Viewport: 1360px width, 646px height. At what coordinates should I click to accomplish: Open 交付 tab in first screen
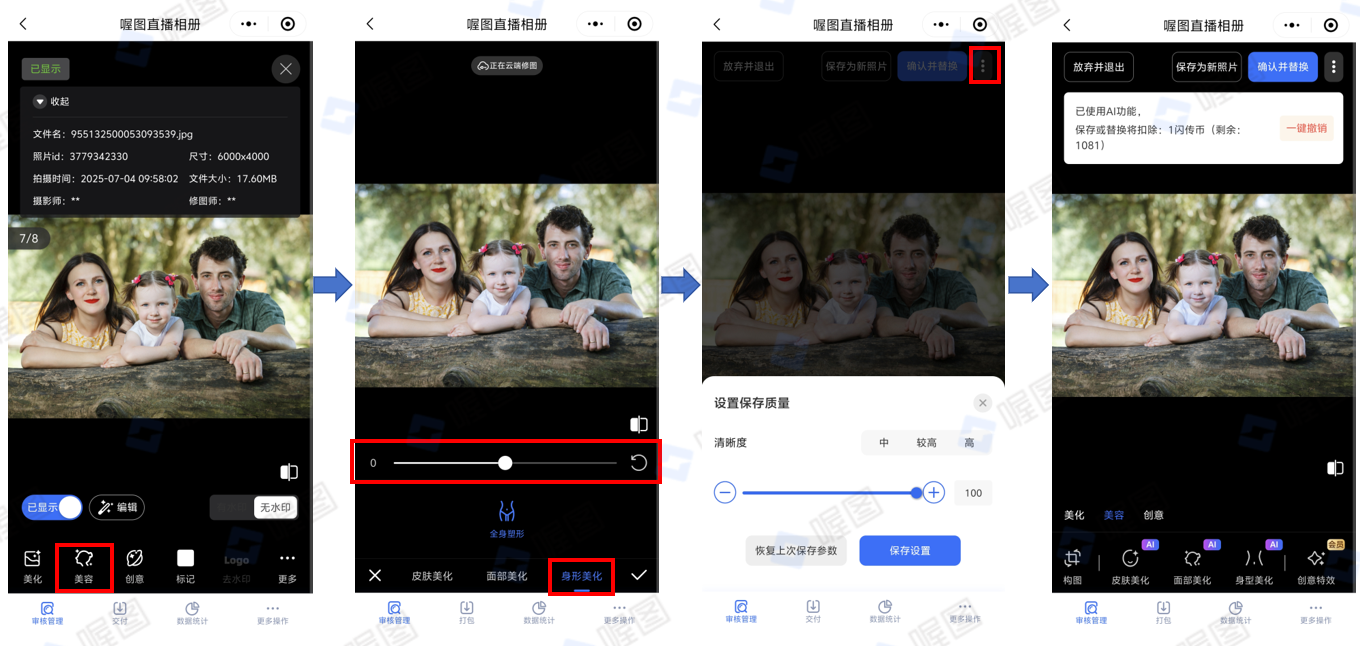[119, 612]
